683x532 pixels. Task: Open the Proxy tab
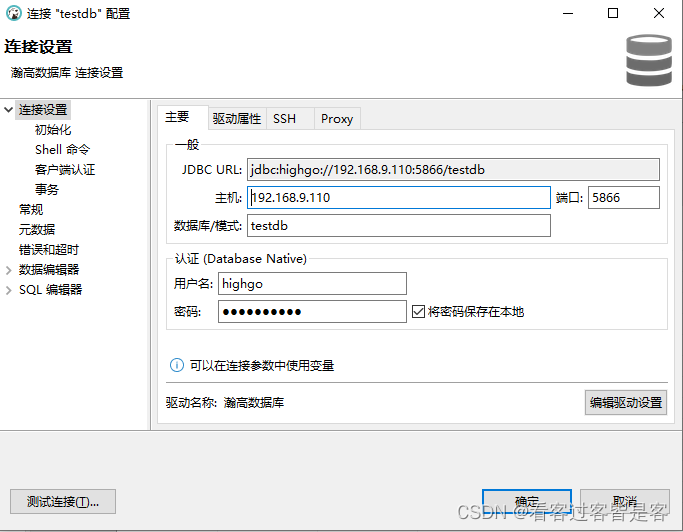tap(337, 119)
